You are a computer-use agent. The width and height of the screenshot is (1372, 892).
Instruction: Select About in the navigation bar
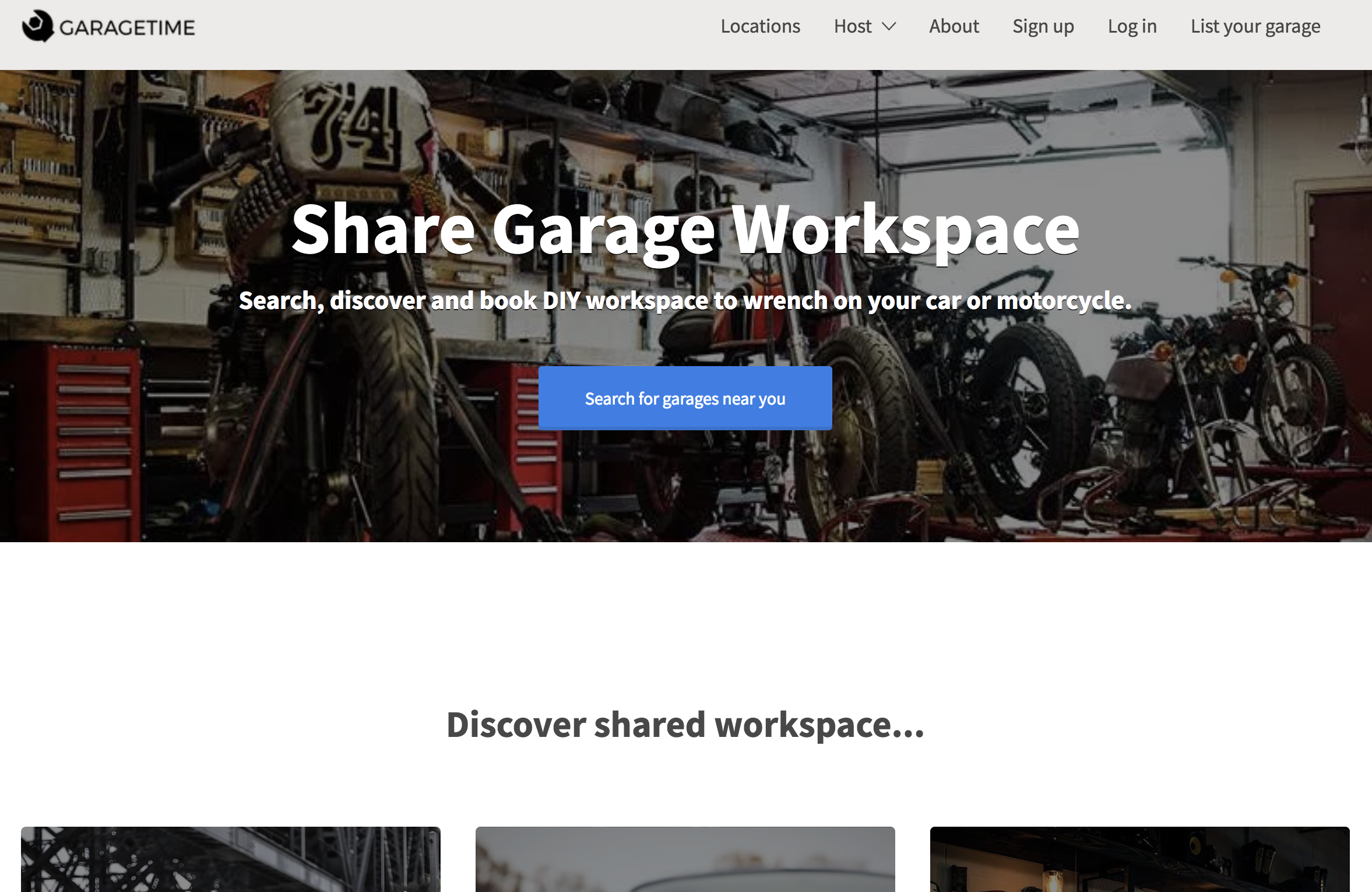(954, 26)
